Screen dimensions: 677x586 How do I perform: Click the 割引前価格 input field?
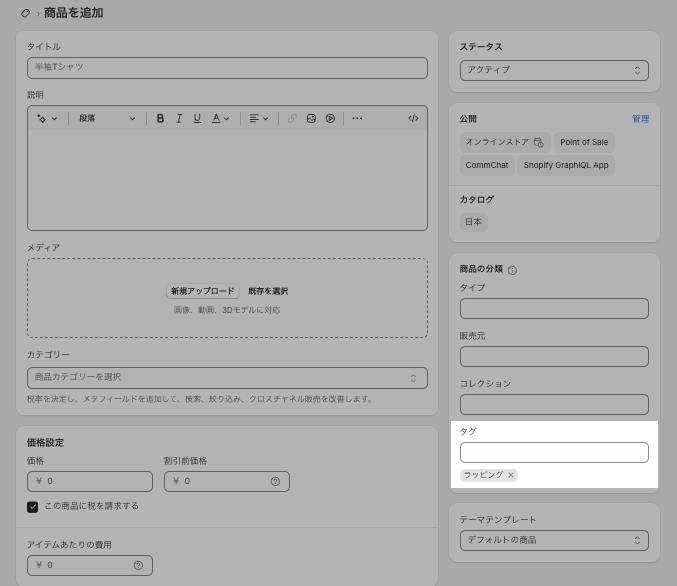(x=227, y=481)
